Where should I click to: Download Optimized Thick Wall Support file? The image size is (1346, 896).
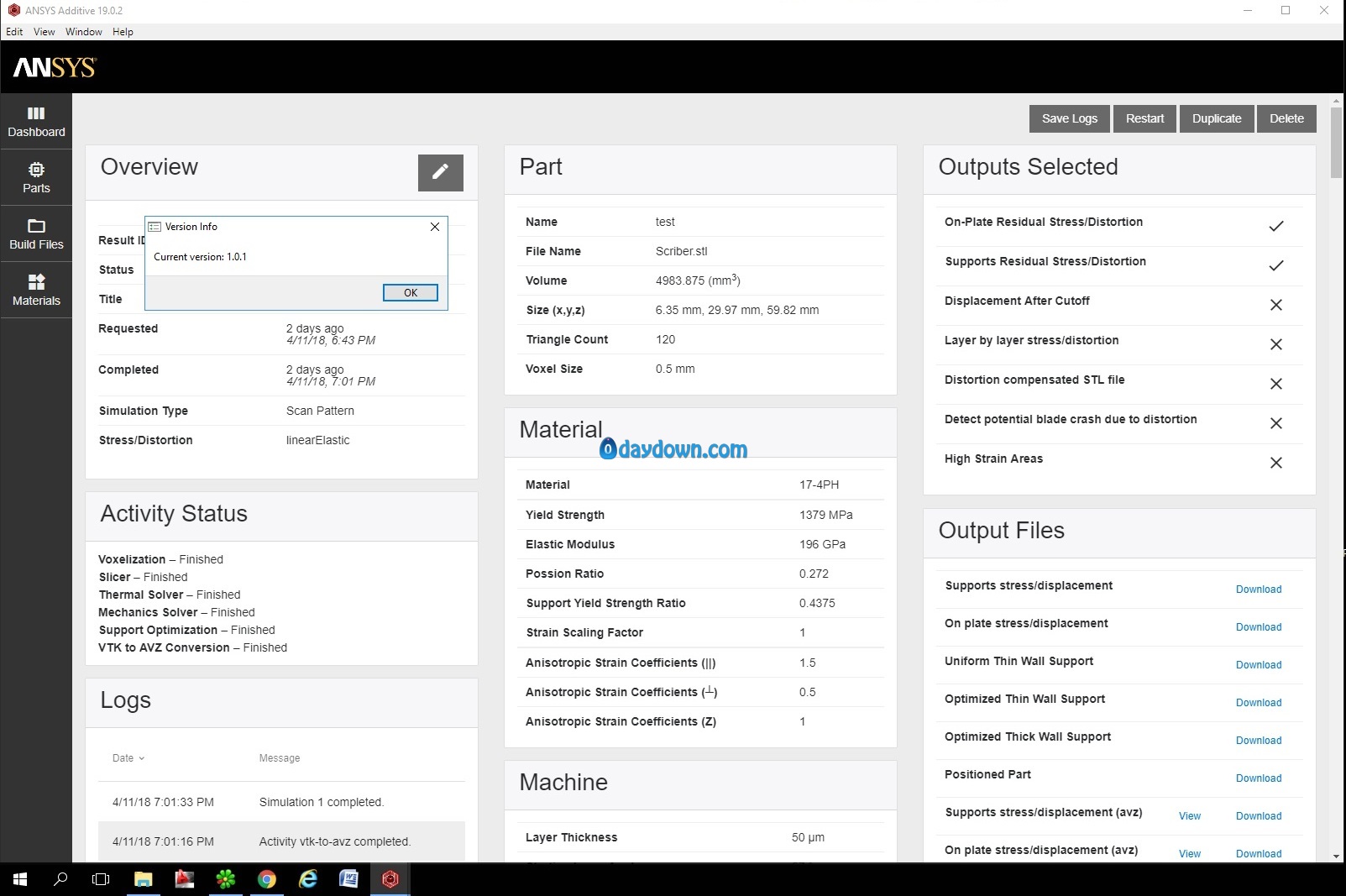(x=1259, y=741)
